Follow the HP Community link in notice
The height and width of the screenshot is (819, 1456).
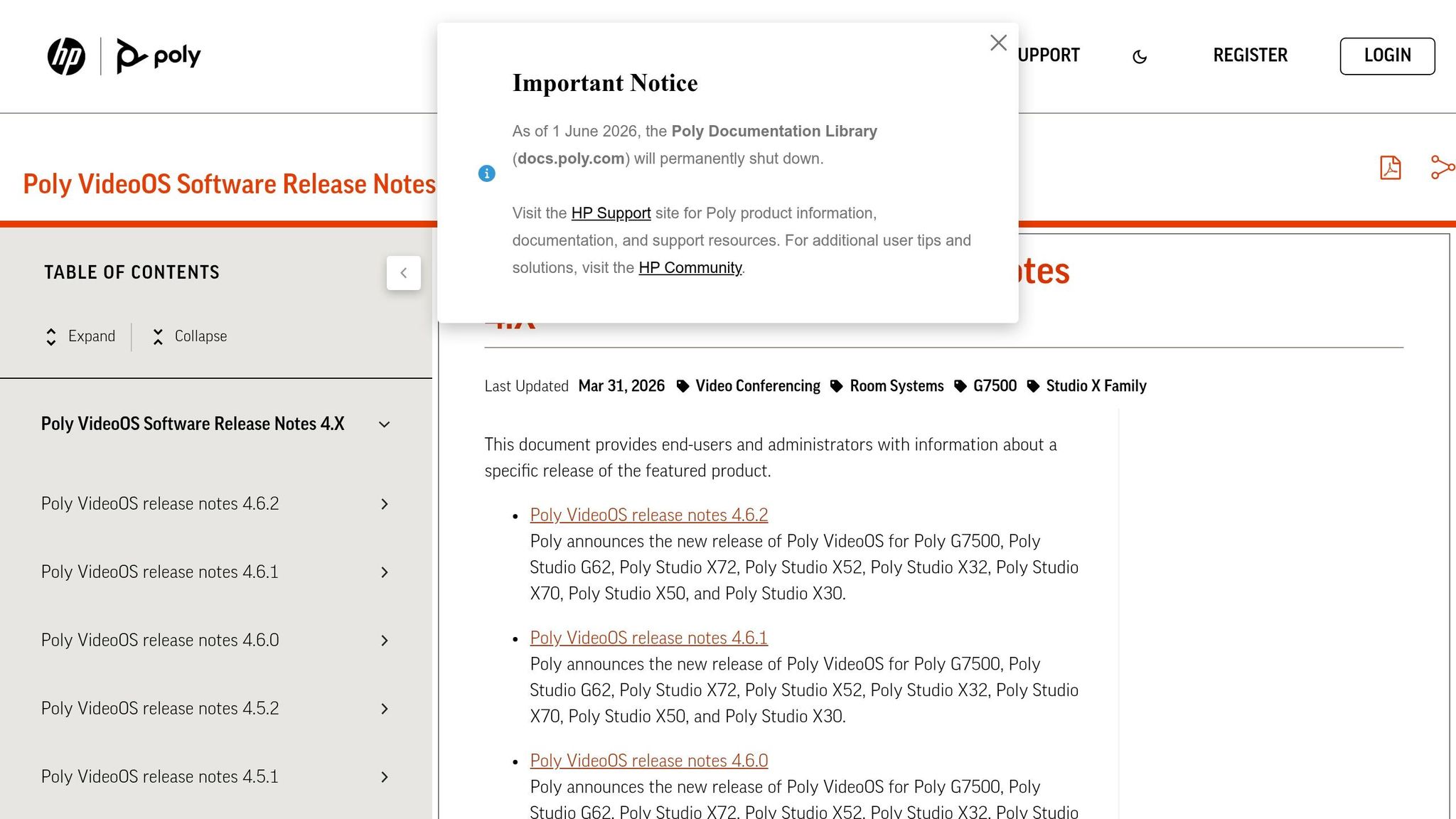(690, 268)
